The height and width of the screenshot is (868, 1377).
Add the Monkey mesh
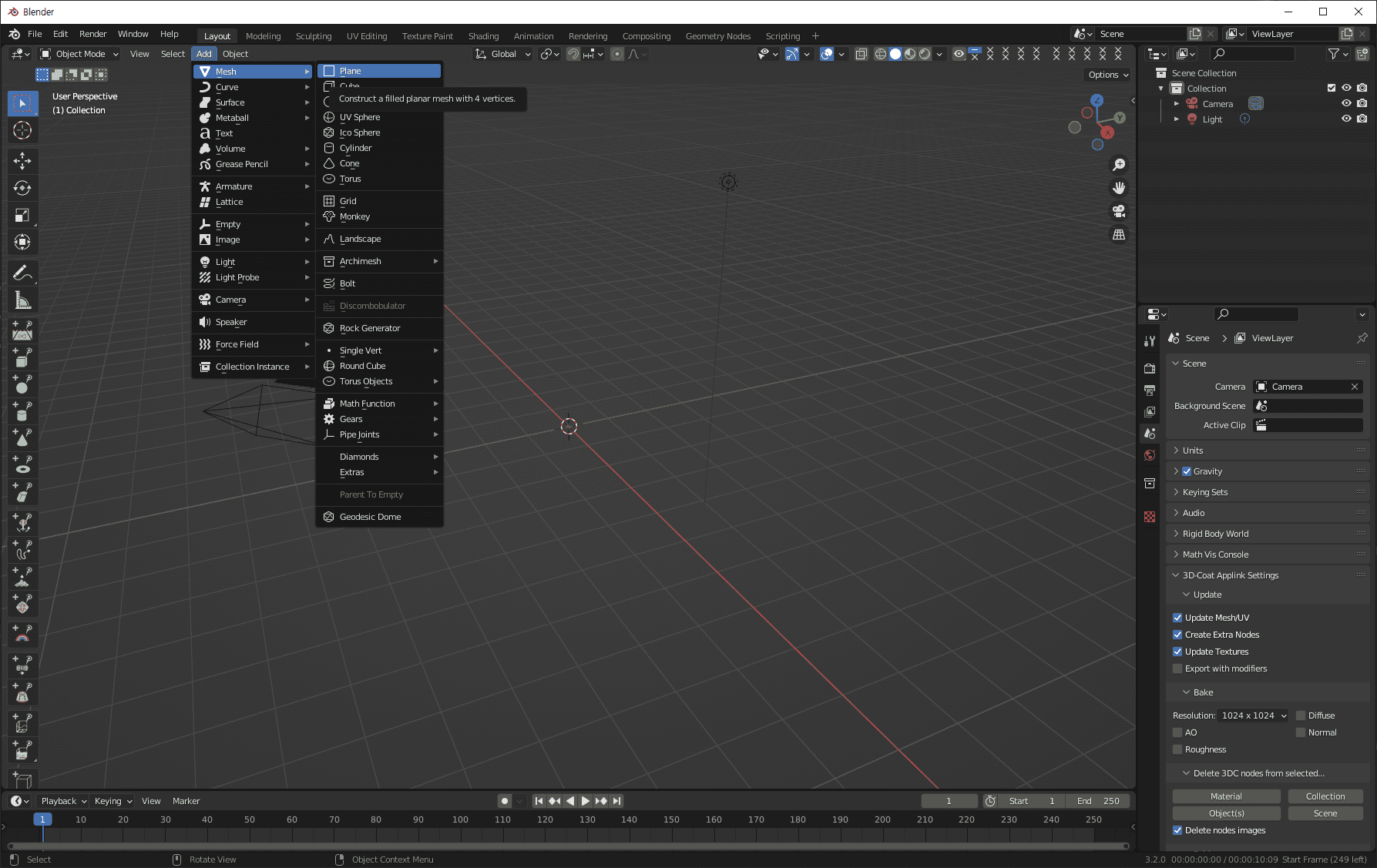[379, 216]
